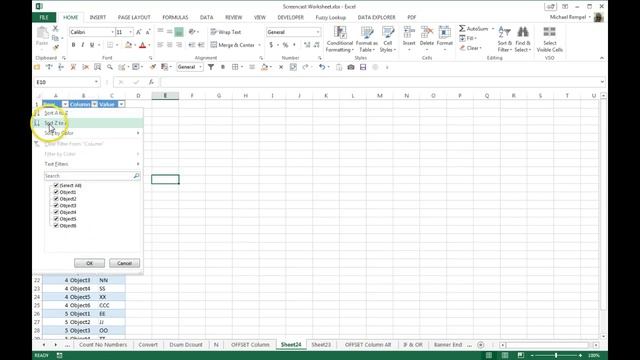640x360 pixels.
Task: Click the magnifier search icon in filter box
Action: pos(136,176)
